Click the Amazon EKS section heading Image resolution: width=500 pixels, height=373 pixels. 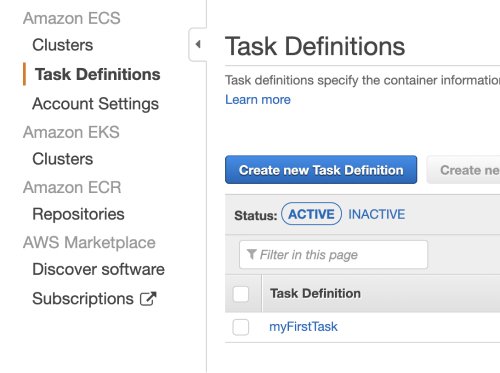pyautogui.click(x=71, y=132)
